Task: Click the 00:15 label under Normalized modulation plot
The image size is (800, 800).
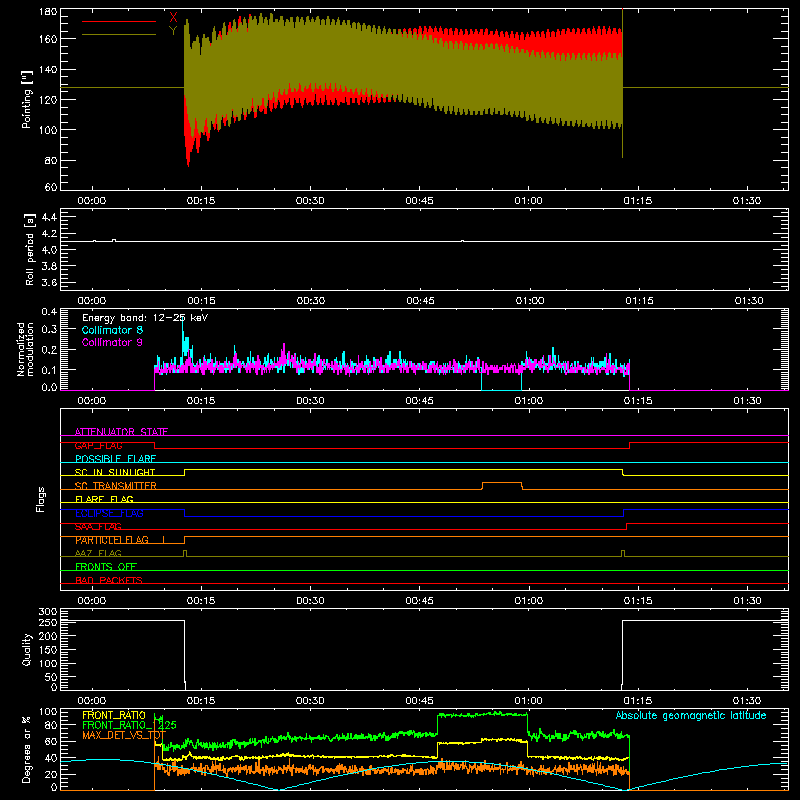Action: click(x=201, y=401)
